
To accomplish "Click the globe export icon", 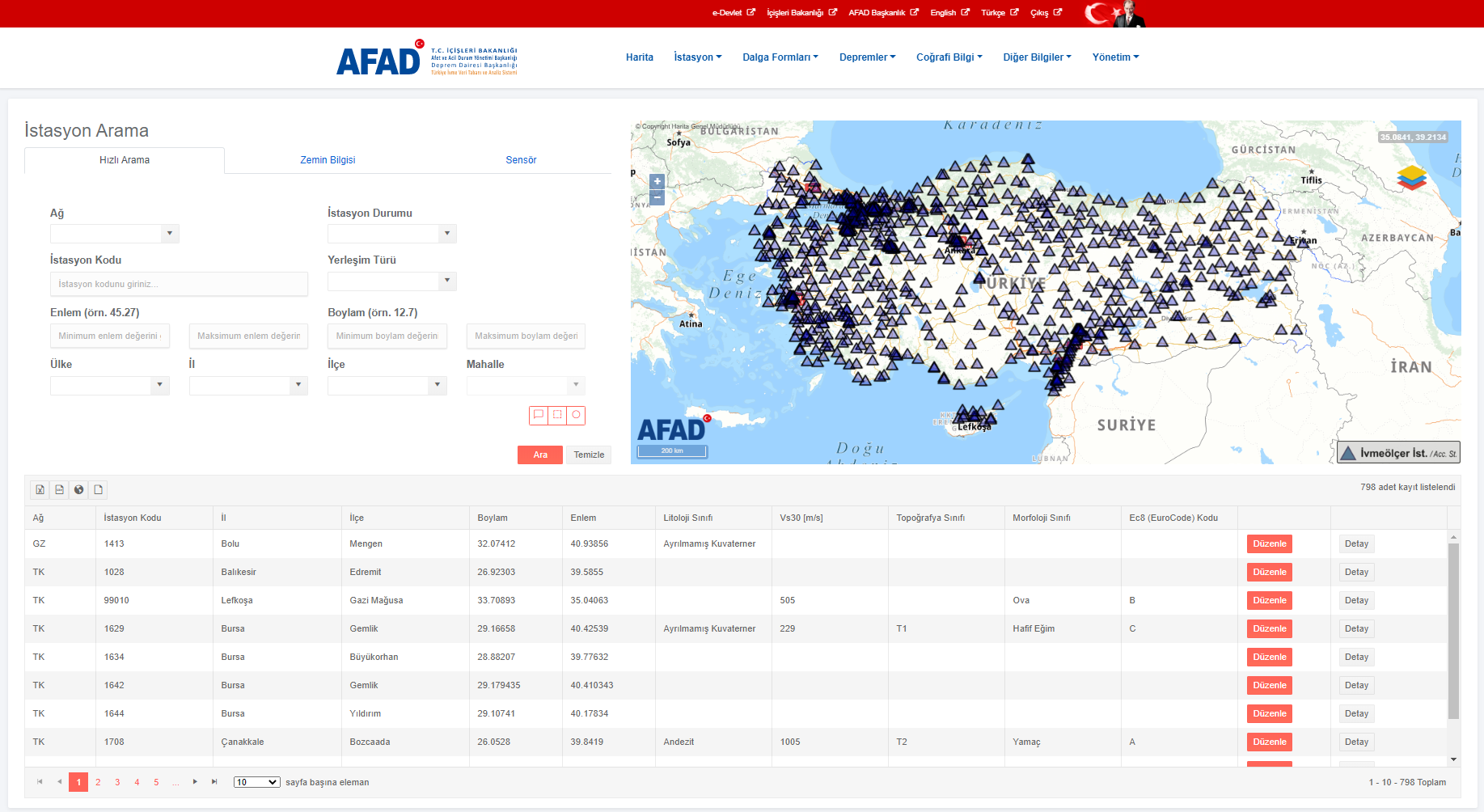I will pyautogui.click(x=78, y=489).
